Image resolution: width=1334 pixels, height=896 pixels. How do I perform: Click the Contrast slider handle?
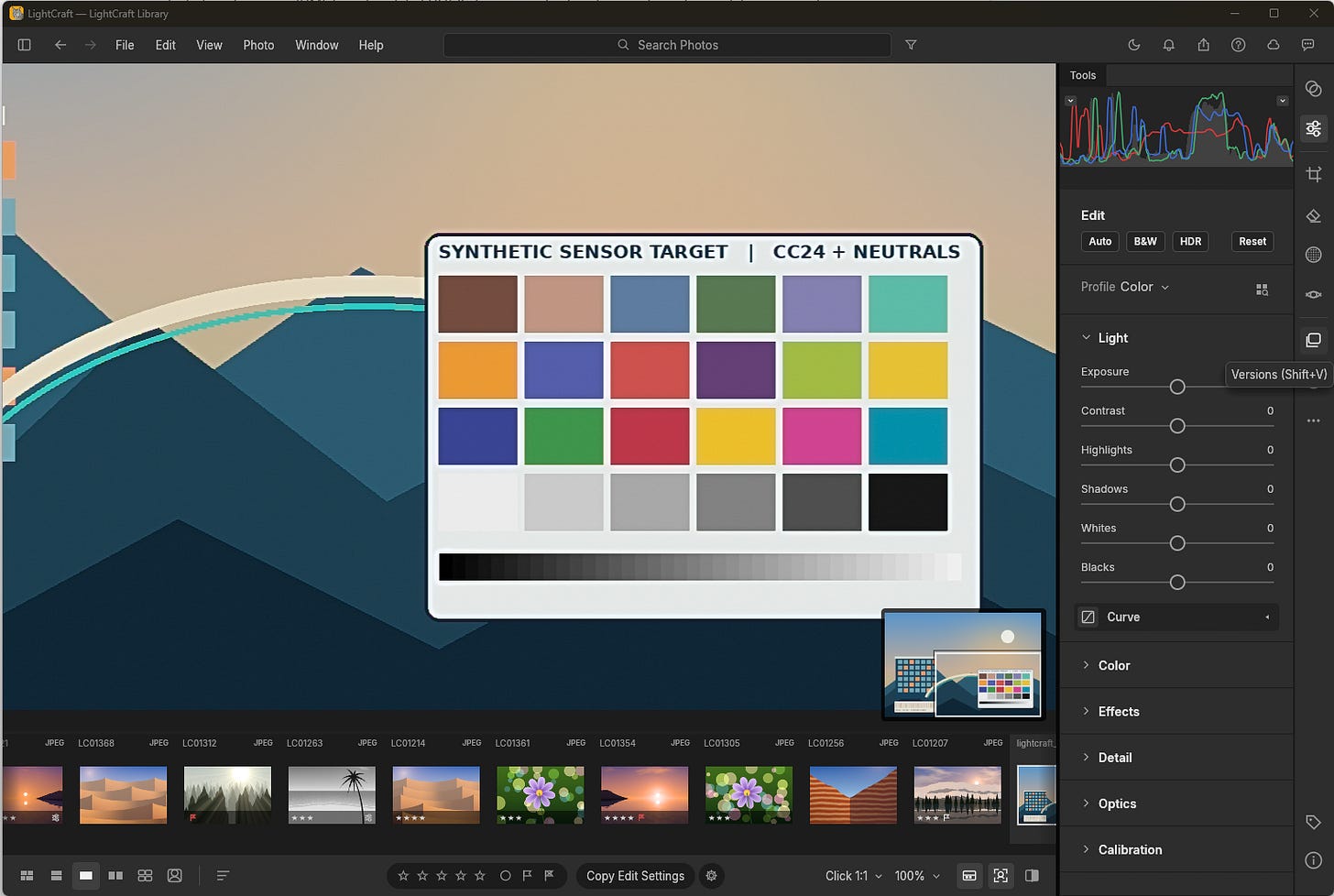1177,426
